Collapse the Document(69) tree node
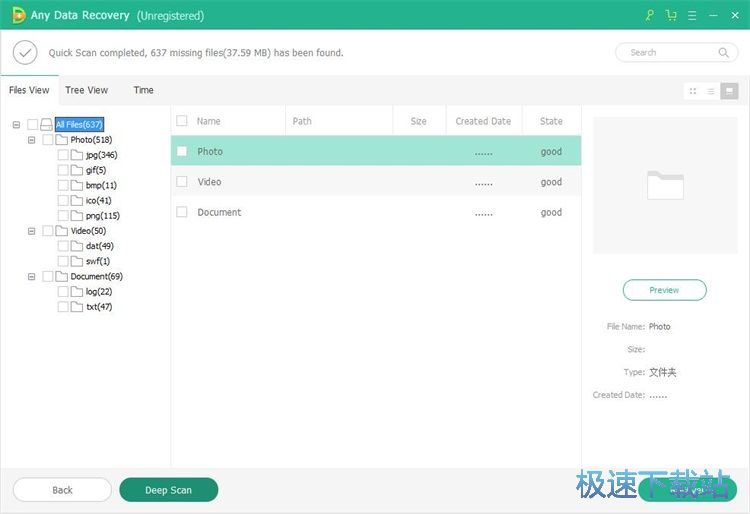 [x=32, y=276]
